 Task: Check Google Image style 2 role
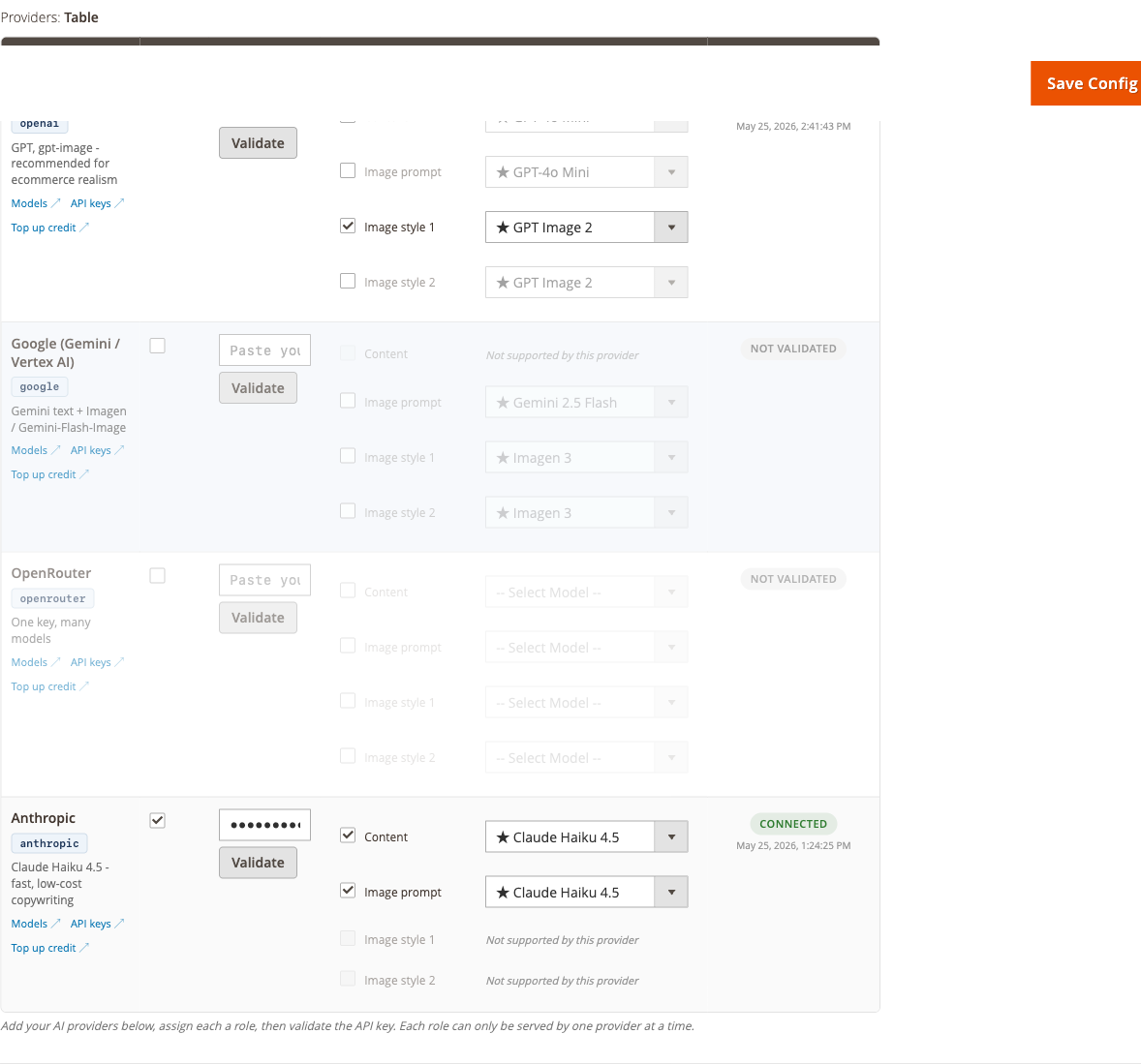pos(348,512)
